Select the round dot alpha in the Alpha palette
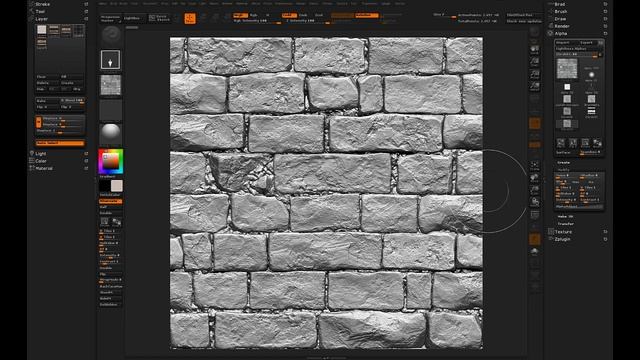This screenshot has width=640, height=360. coord(591,75)
